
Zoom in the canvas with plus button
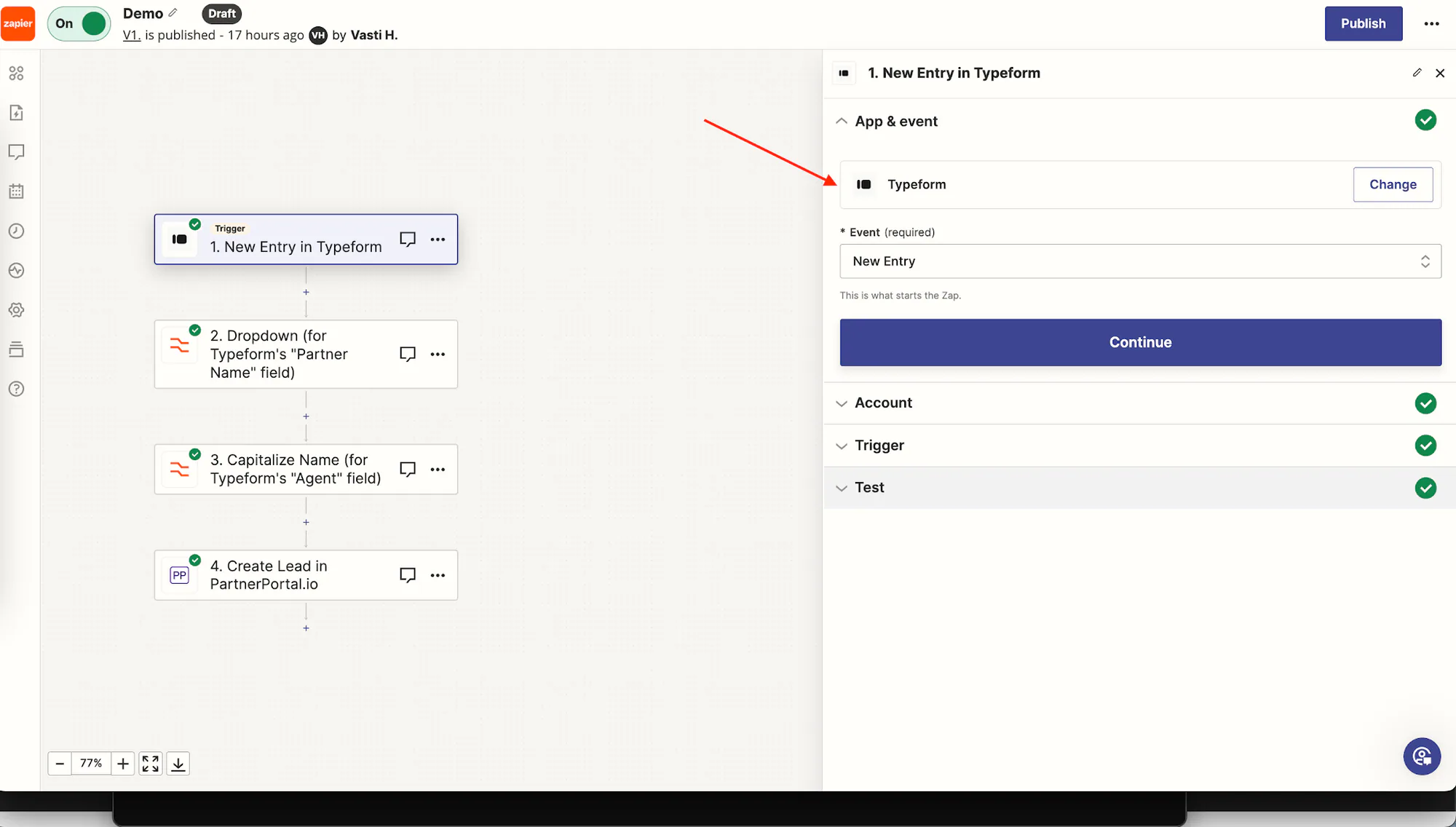pyautogui.click(x=123, y=764)
